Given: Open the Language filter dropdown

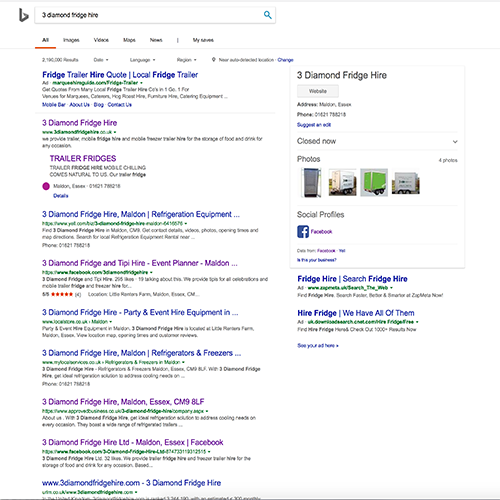Looking at the screenshot, I should 142,60.
